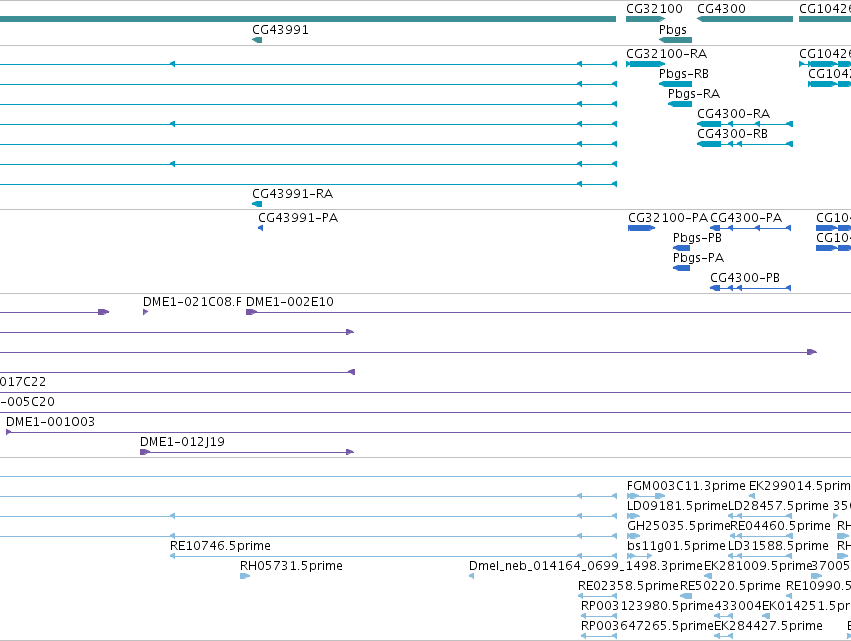Select the Dmel_neb_014164_0699_1498.3prime label

click(x=586, y=566)
